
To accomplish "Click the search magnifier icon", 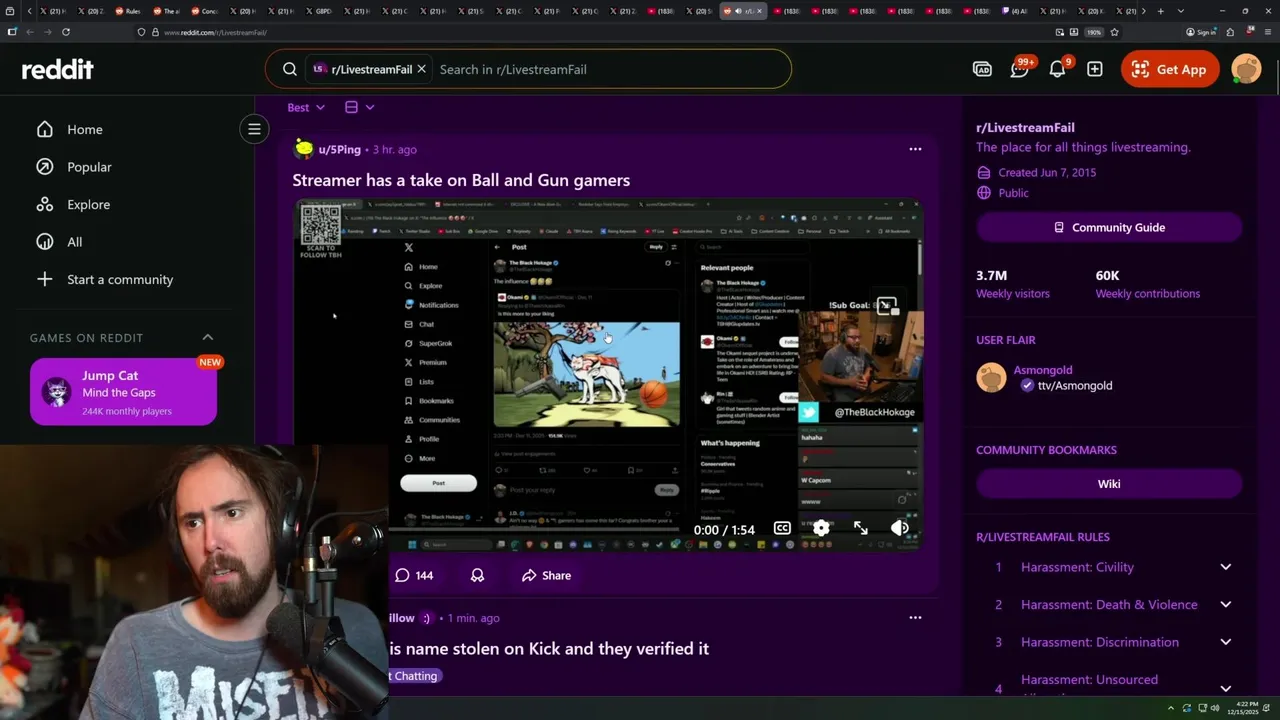I will click(x=290, y=69).
